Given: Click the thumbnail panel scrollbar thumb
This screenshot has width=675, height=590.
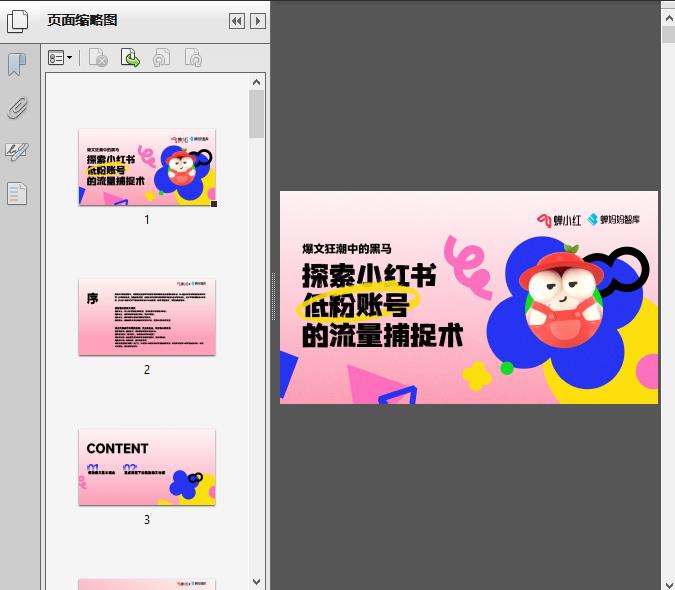Looking at the screenshot, I should [257, 114].
